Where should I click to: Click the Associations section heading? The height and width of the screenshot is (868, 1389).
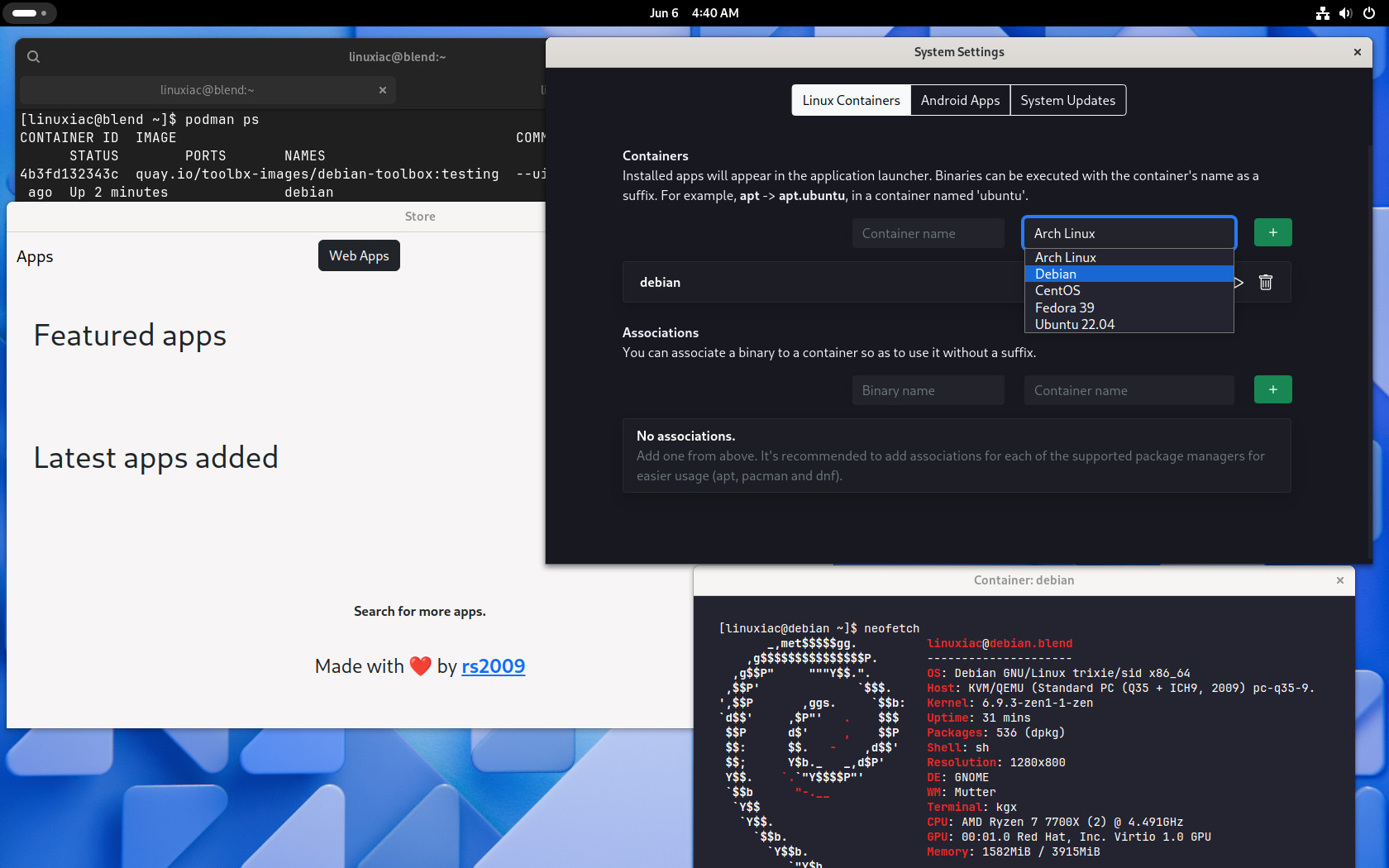pyautogui.click(x=661, y=332)
